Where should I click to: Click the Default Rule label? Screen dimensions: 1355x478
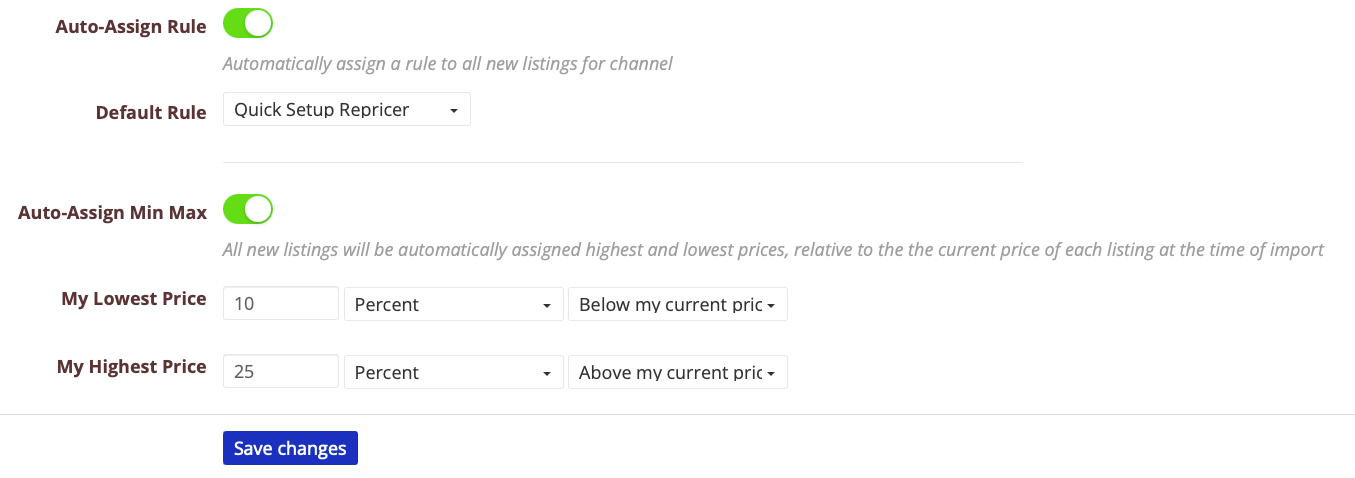click(x=151, y=113)
